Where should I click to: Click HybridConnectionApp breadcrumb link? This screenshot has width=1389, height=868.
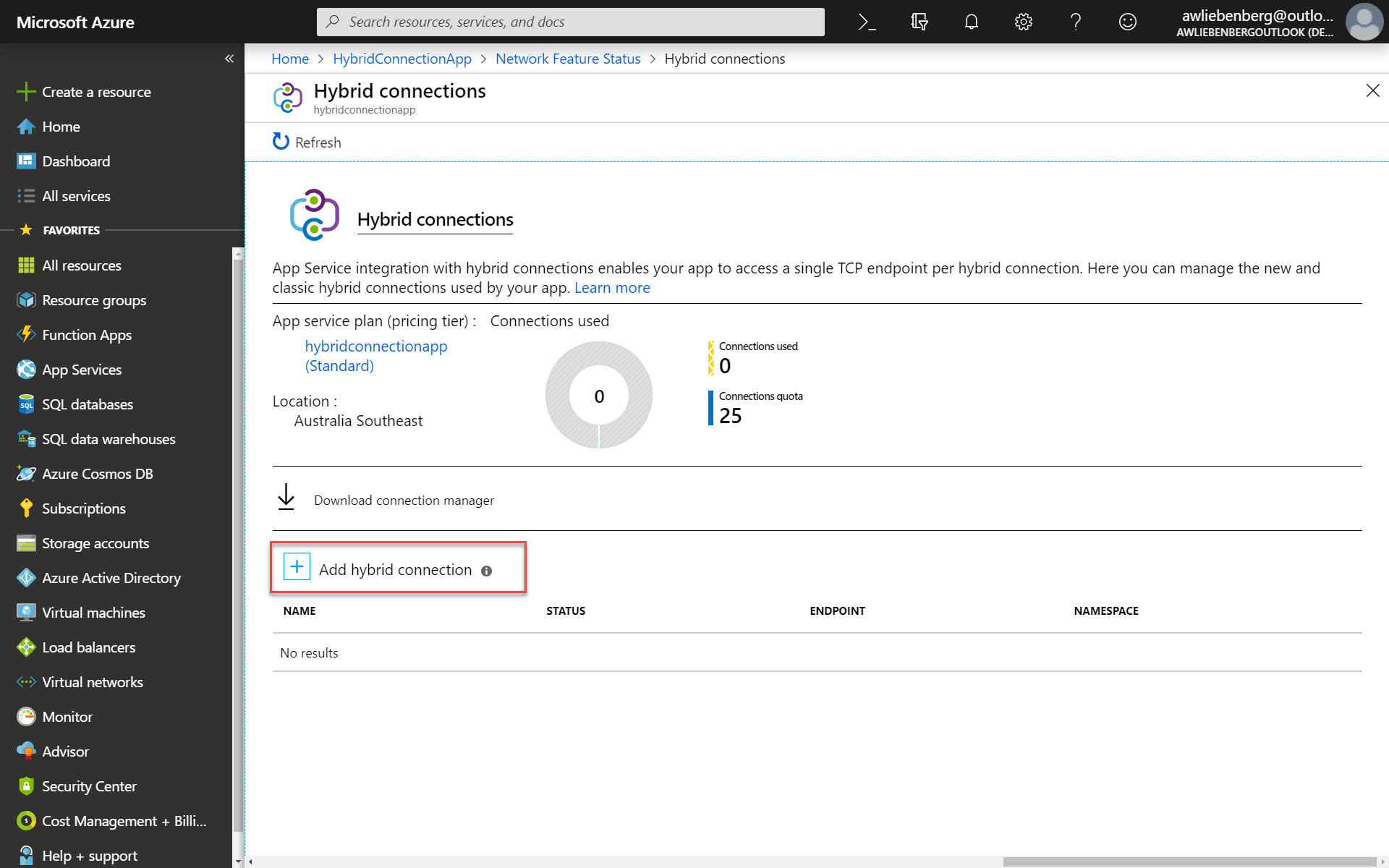pyautogui.click(x=402, y=59)
